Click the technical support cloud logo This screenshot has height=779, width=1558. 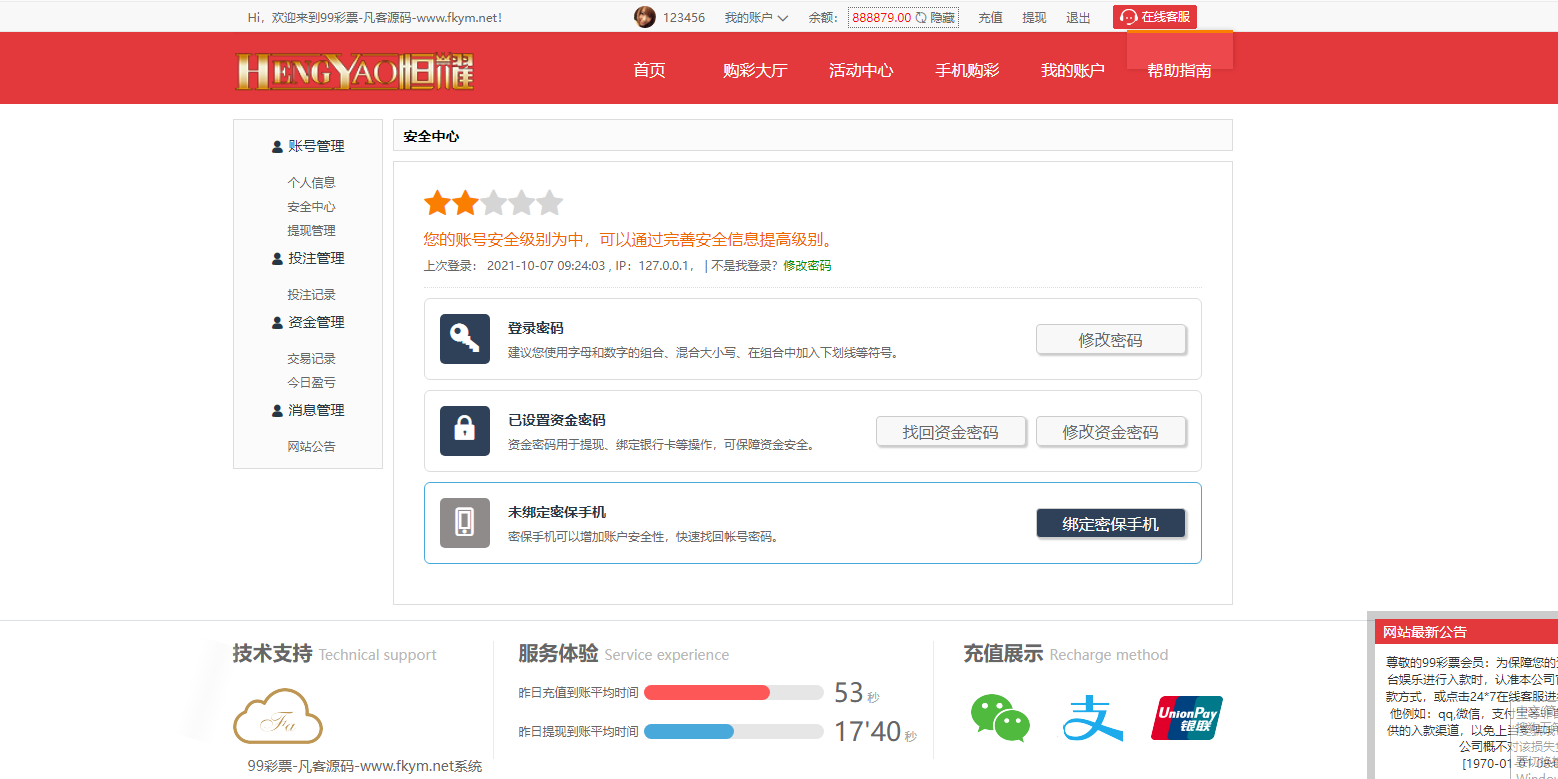pos(277,717)
